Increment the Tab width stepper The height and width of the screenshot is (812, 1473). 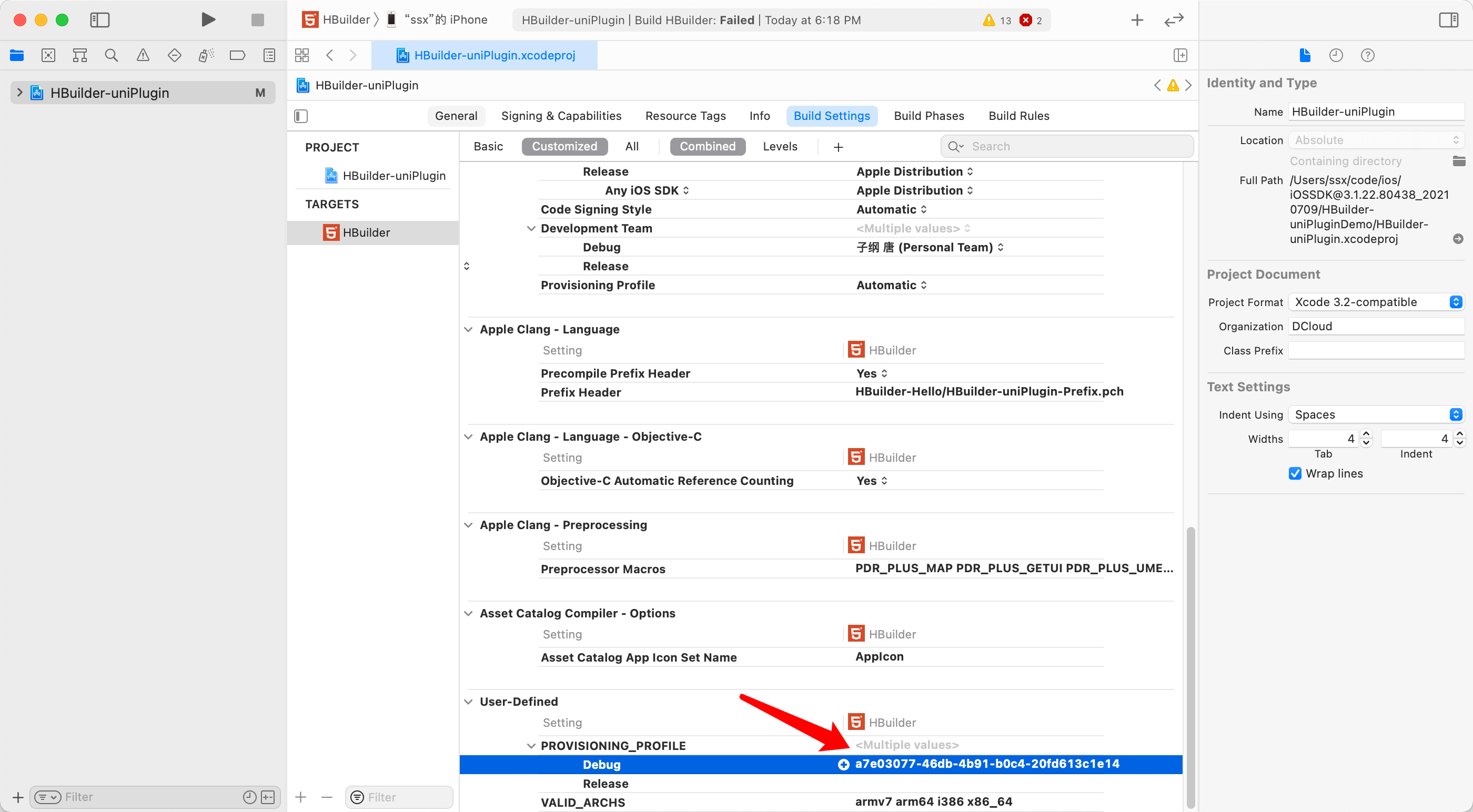(x=1366, y=434)
